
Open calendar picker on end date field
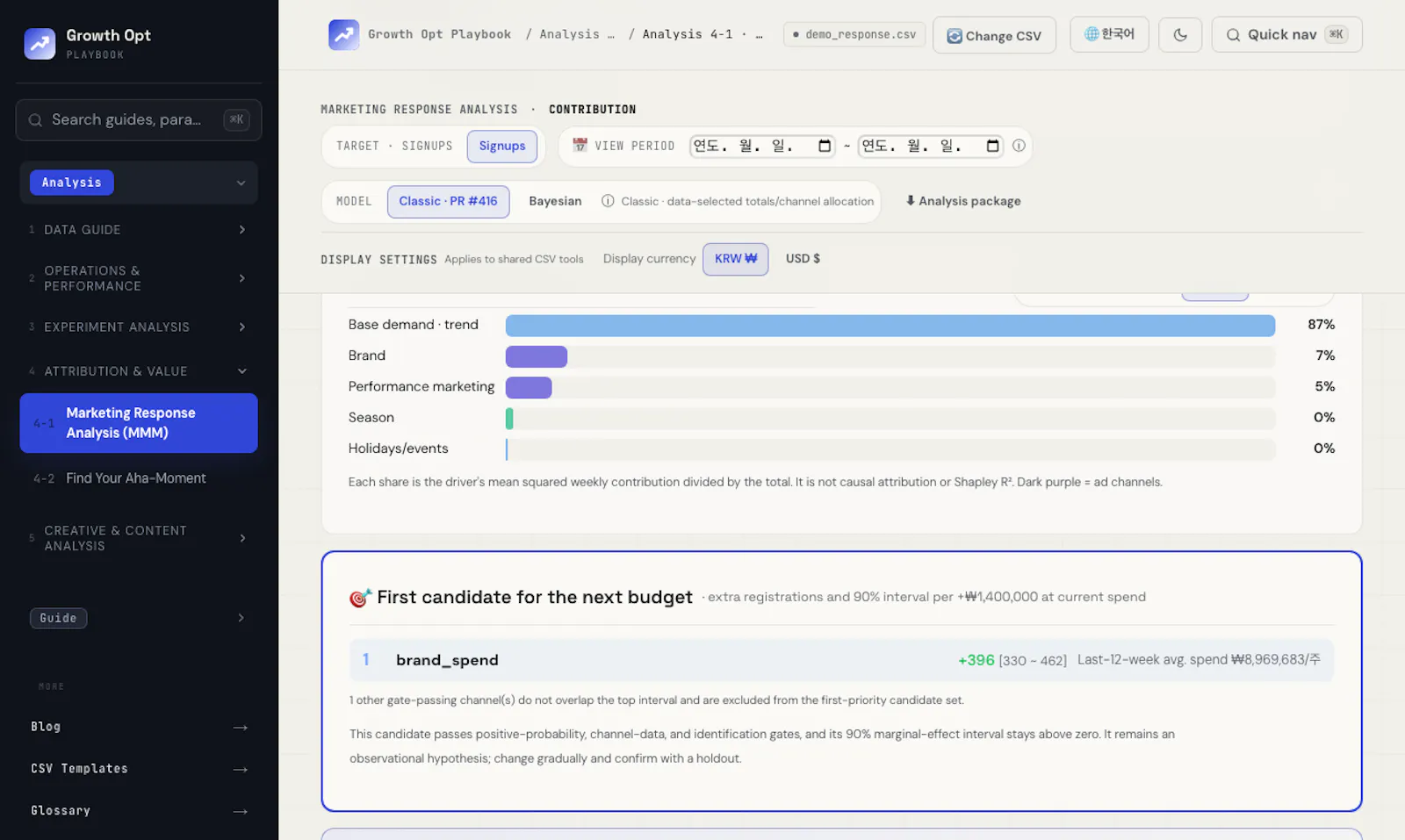992,146
